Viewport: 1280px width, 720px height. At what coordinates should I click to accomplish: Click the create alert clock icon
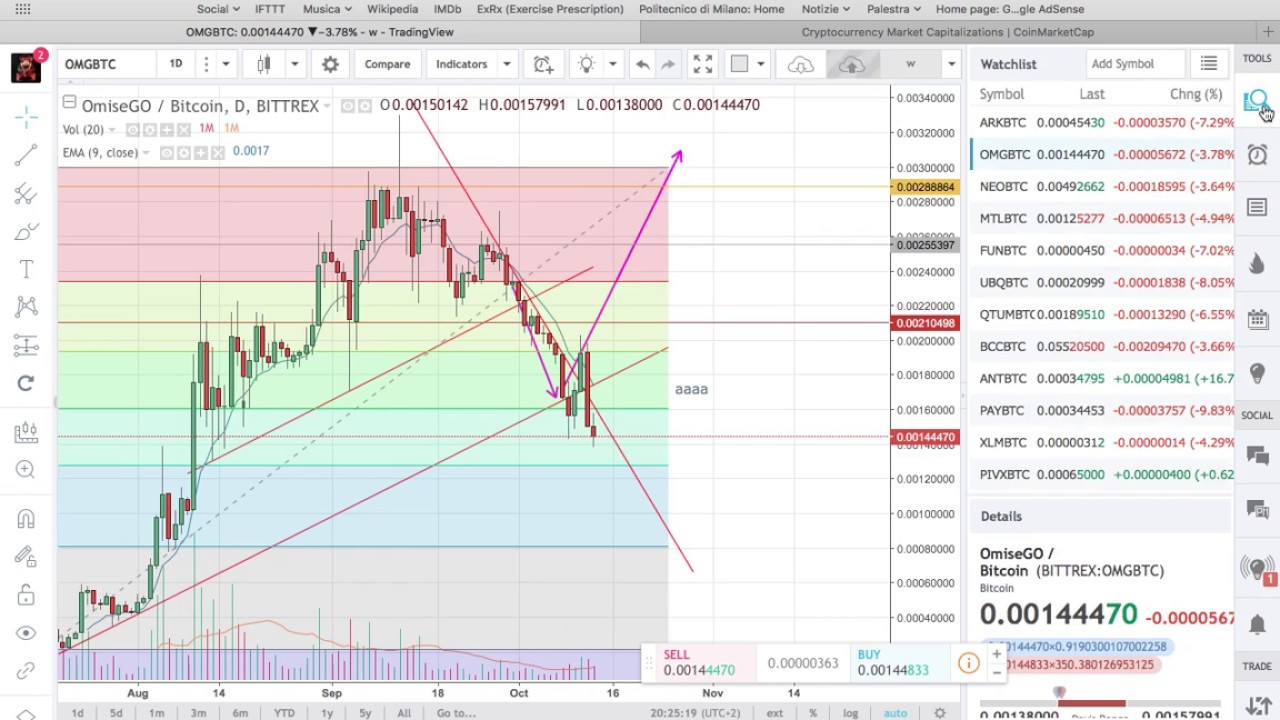543,64
